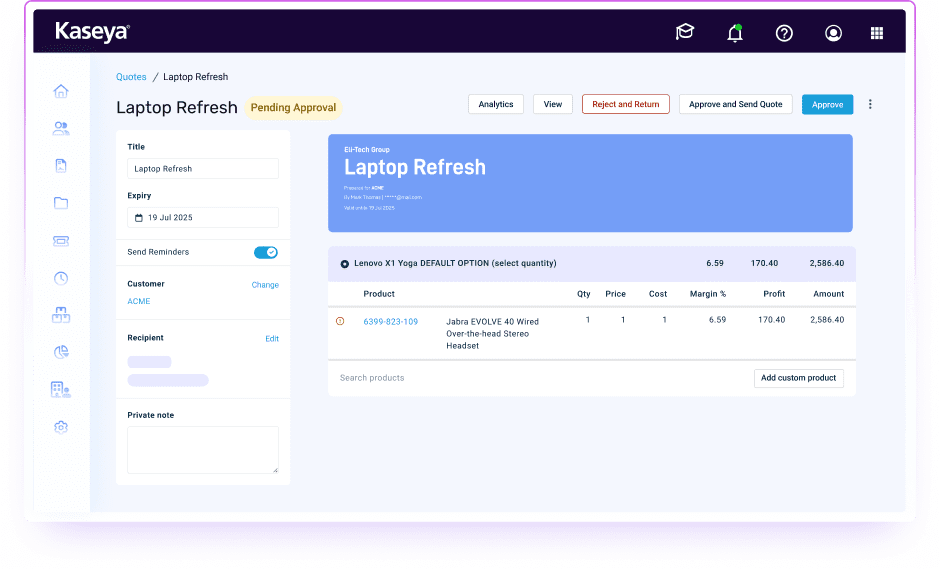The image size is (940, 569).
Task: Click the Margin % column header
Action: click(x=708, y=294)
